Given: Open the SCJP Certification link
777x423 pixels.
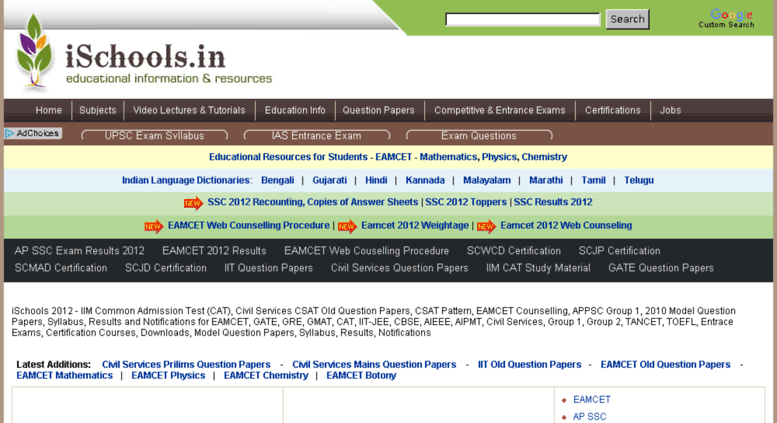Looking at the screenshot, I should point(619,251).
